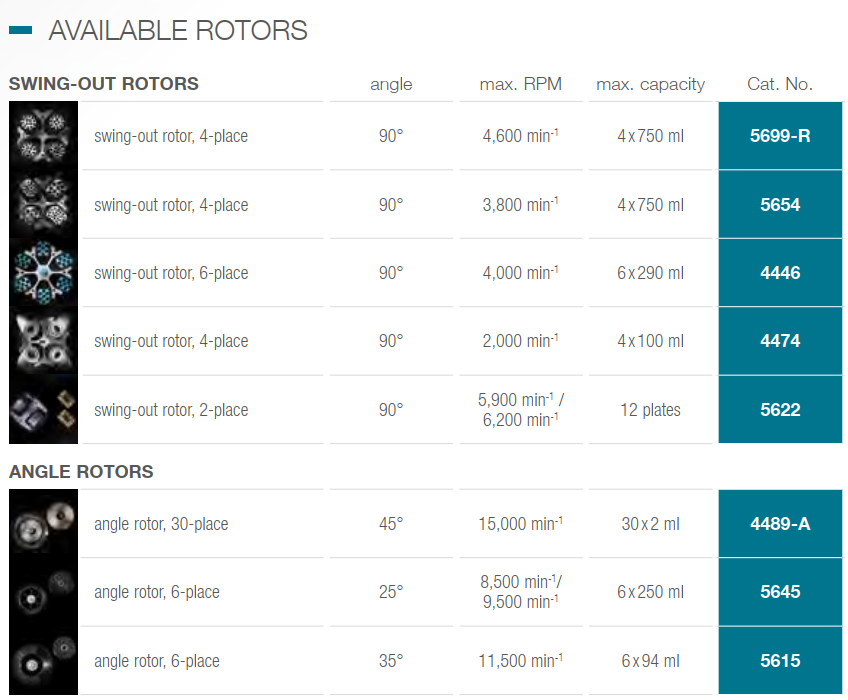Click catalog number 4474

[x=780, y=341]
